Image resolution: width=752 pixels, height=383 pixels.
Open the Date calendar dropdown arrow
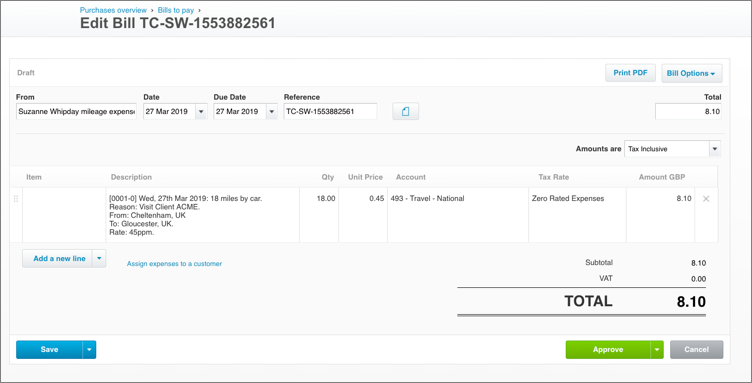tap(201, 111)
